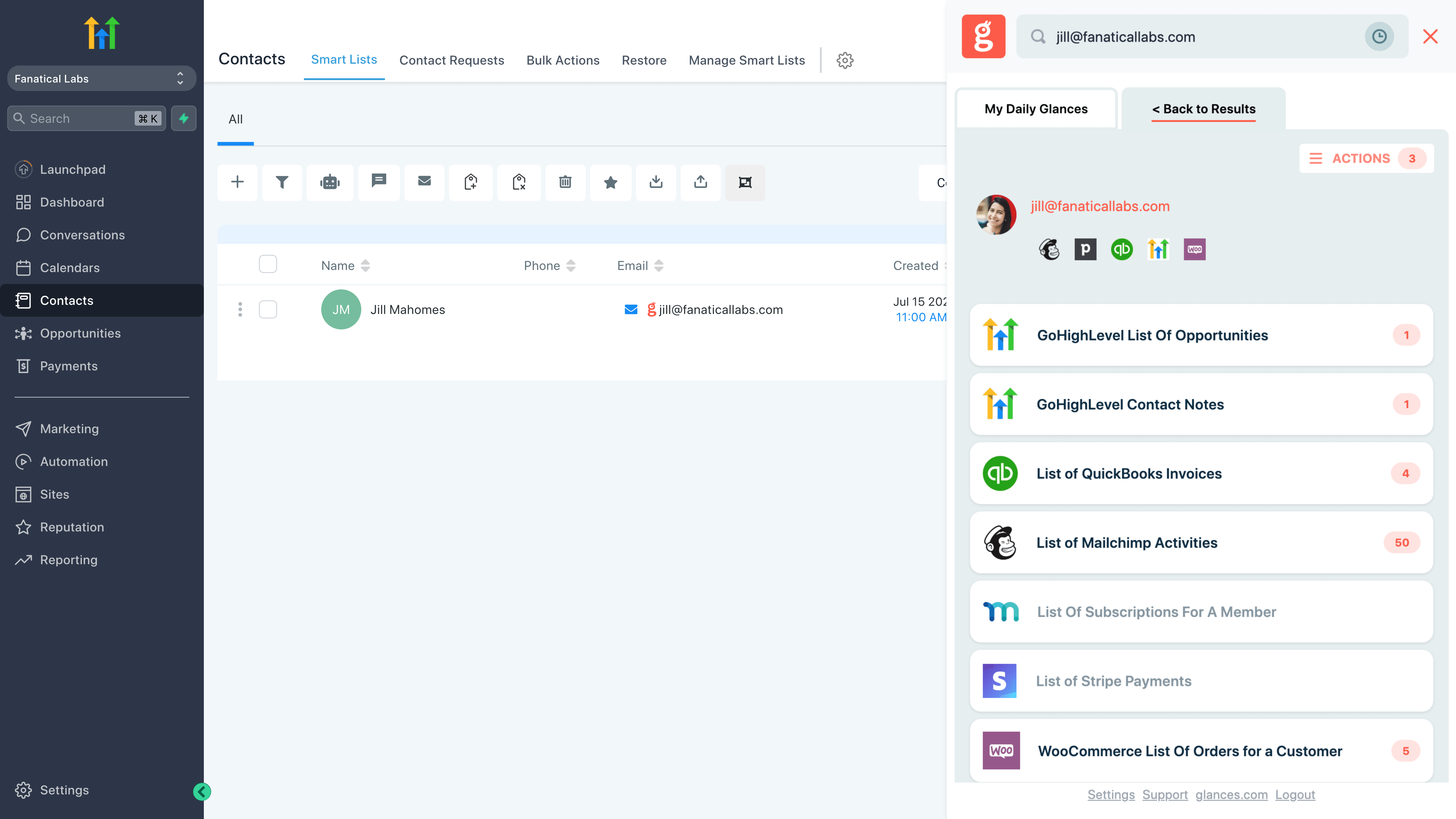This screenshot has width=1456, height=819.
Task: Click the export contacts upload icon
Action: coord(700,182)
